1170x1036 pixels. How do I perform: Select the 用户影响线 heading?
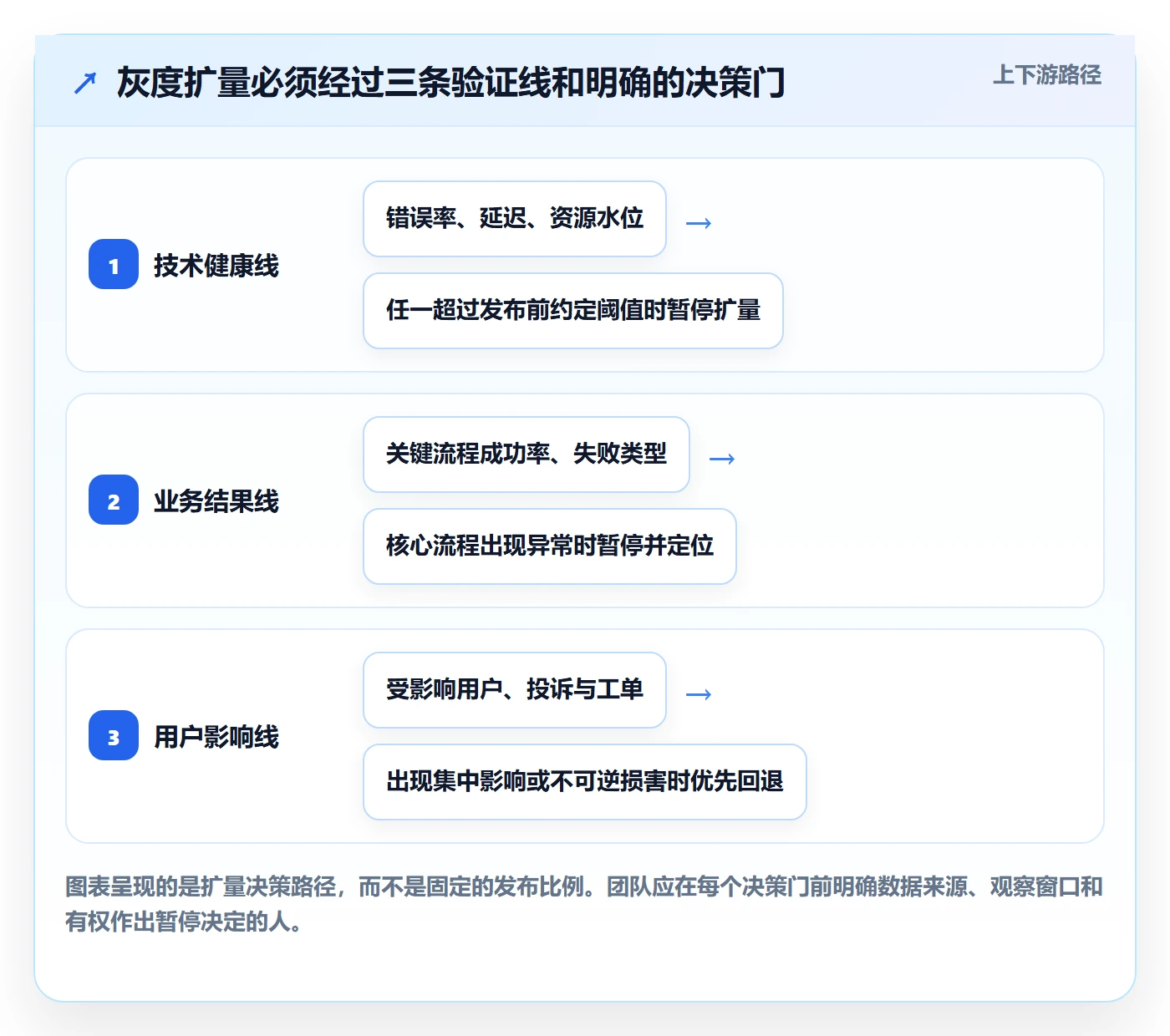point(216,737)
